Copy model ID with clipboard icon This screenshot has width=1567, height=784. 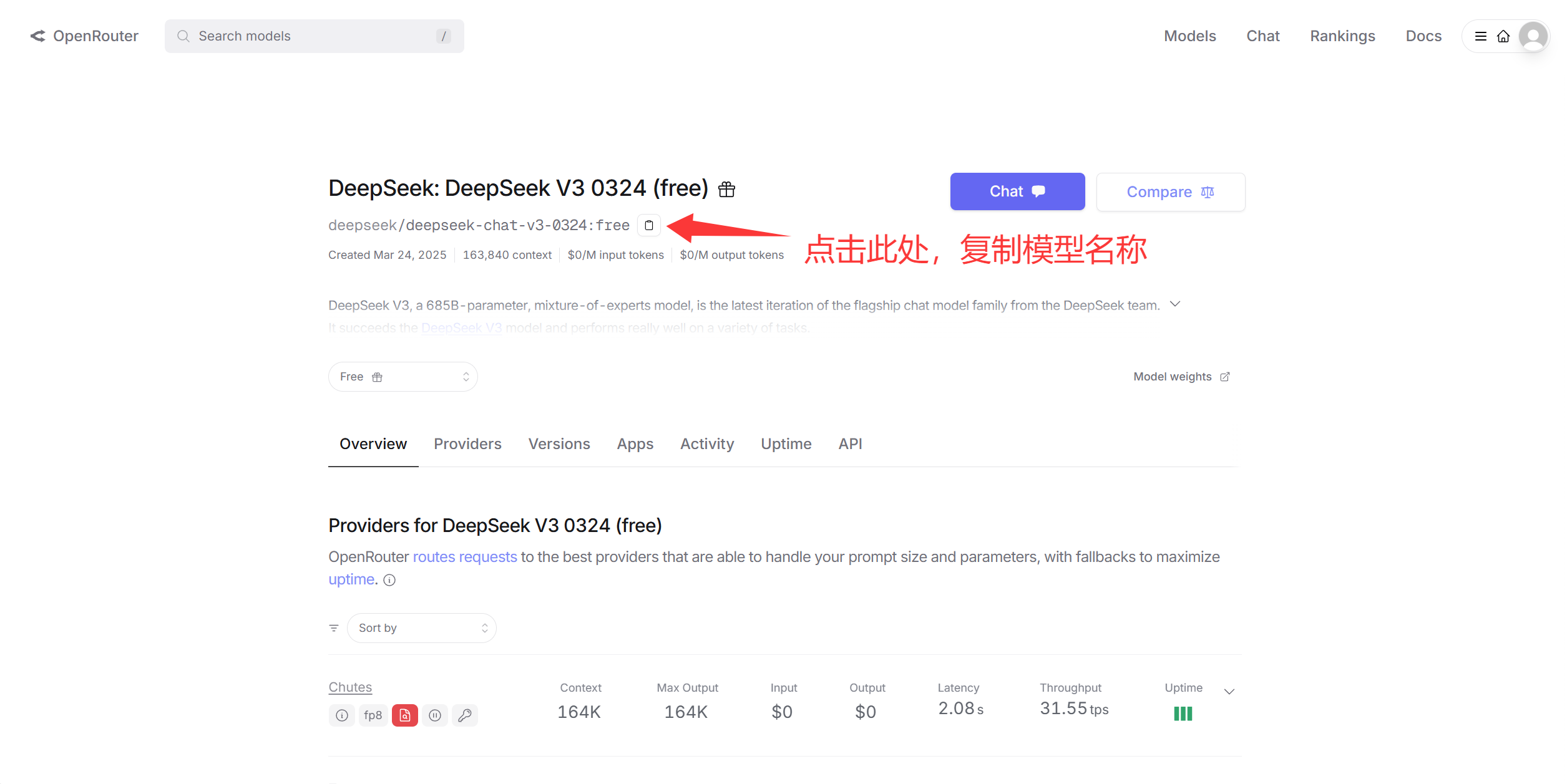coord(649,225)
